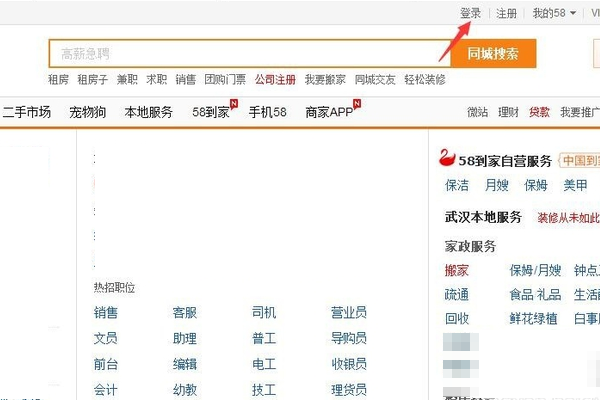This screenshot has height=400, width=600.
Task: Open the 司机 job link
Action: coord(264,313)
